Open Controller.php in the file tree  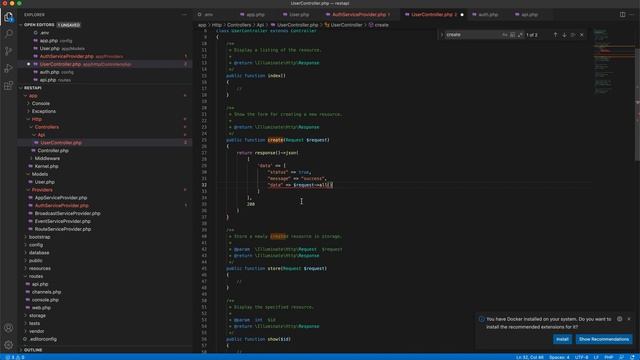pyautogui.click(x=53, y=151)
